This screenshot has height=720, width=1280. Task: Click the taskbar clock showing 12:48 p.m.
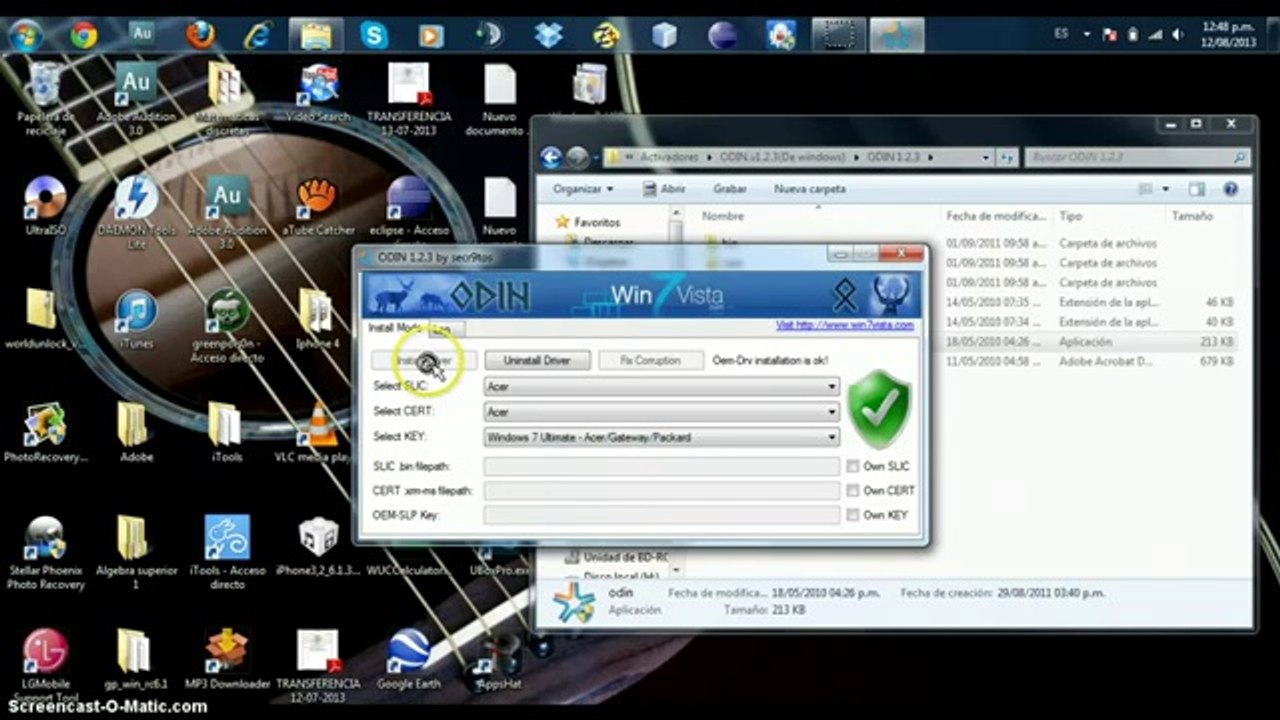tap(1229, 35)
